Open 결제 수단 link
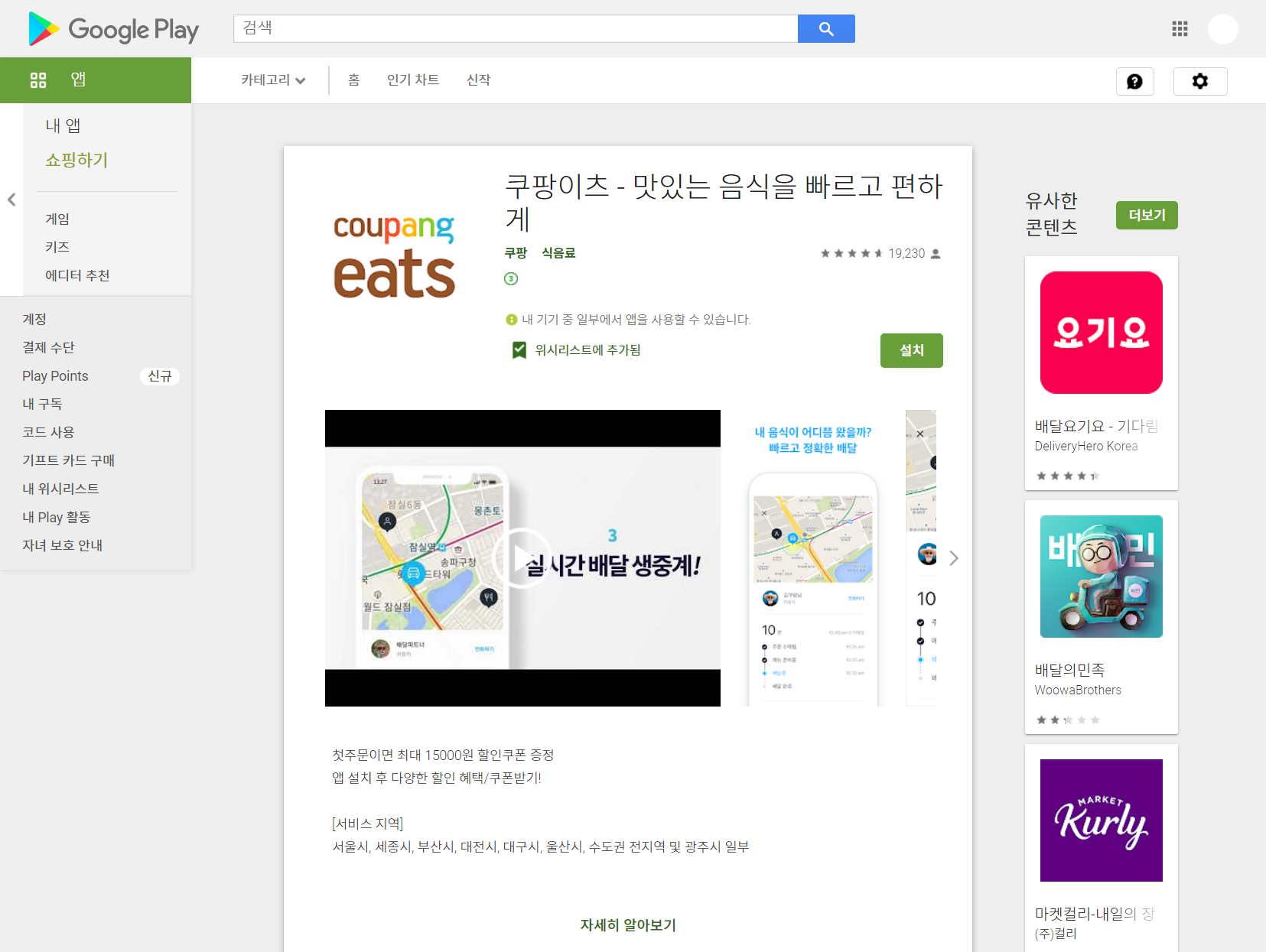The height and width of the screenshot is (952, 1266). (x=48, y=347)
